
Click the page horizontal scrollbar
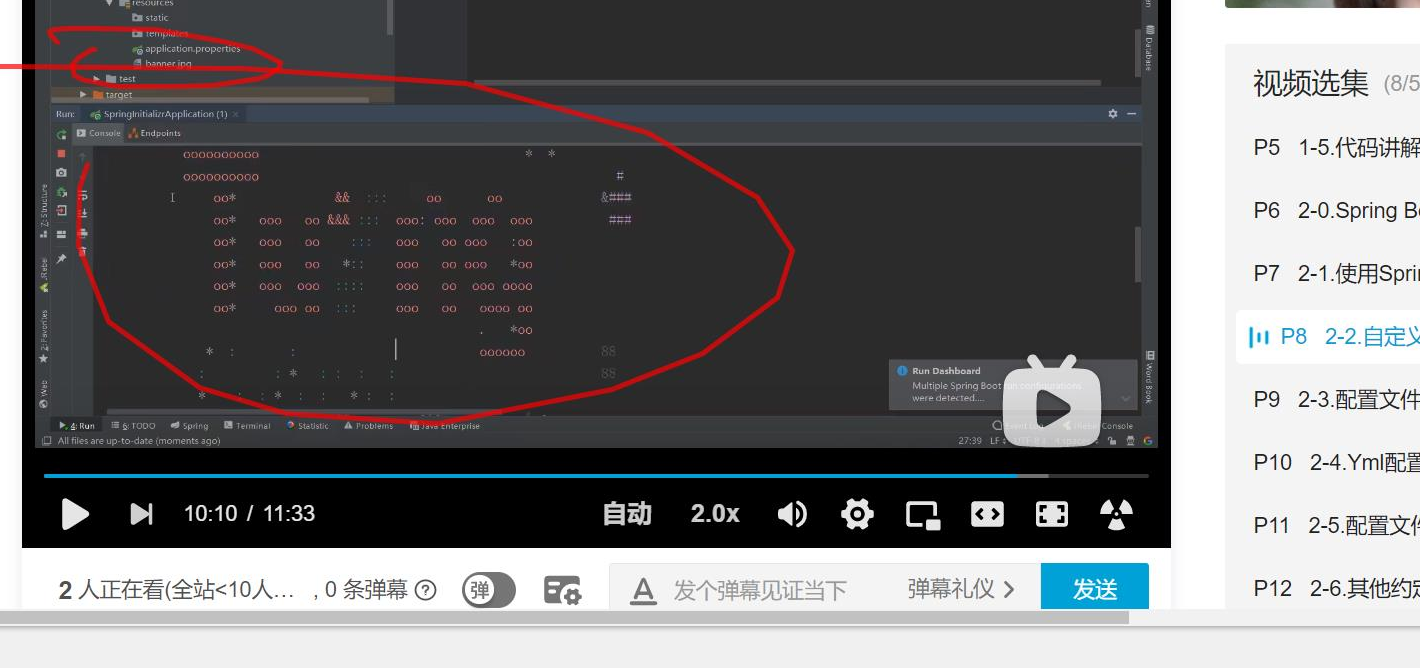point(565,618)
